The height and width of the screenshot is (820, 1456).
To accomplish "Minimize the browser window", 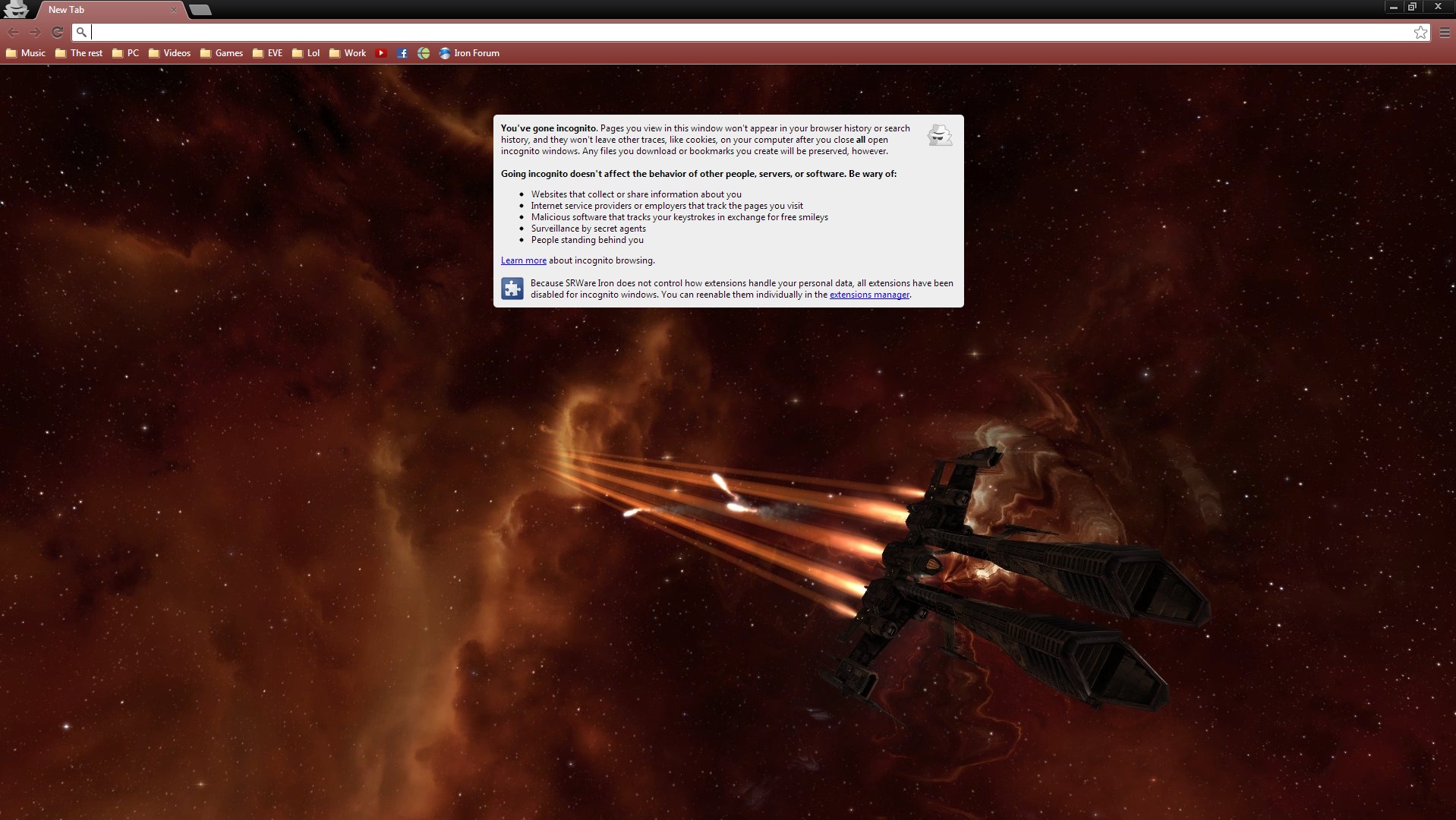I will (x=1393, y=7).
